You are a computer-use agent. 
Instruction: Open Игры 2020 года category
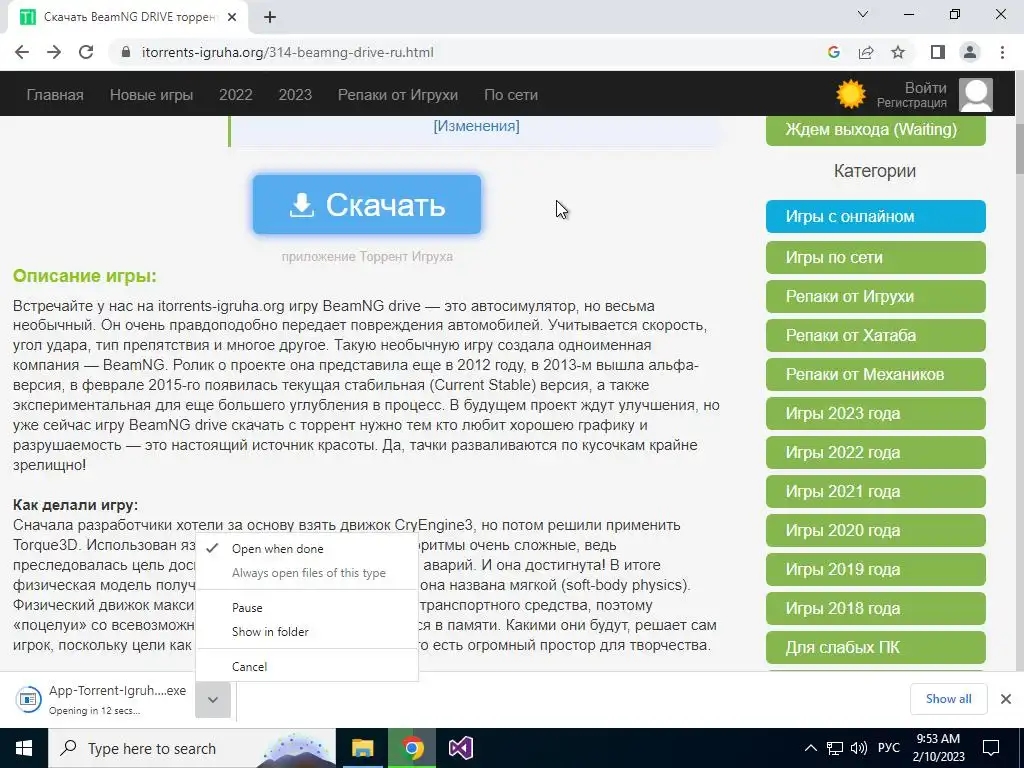pos(876,530)
